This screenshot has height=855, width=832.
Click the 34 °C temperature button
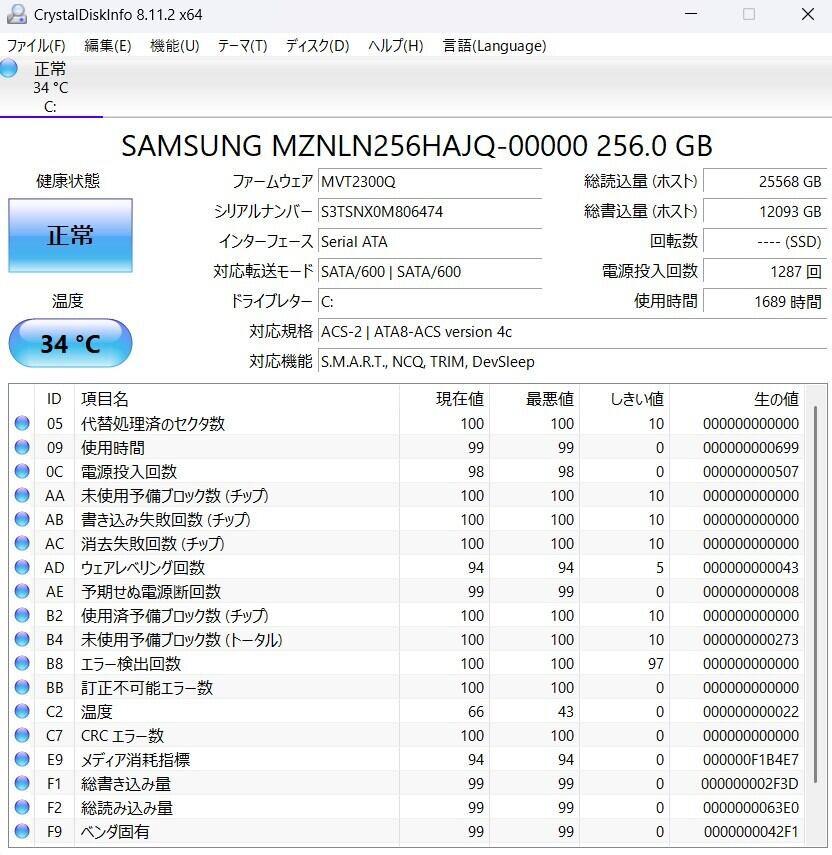pyautogui.click(x=70, y=344)
